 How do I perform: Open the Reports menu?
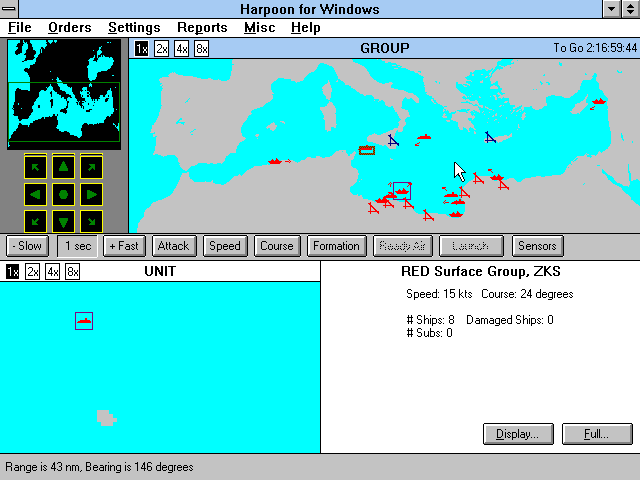click(x=202, y=27)
